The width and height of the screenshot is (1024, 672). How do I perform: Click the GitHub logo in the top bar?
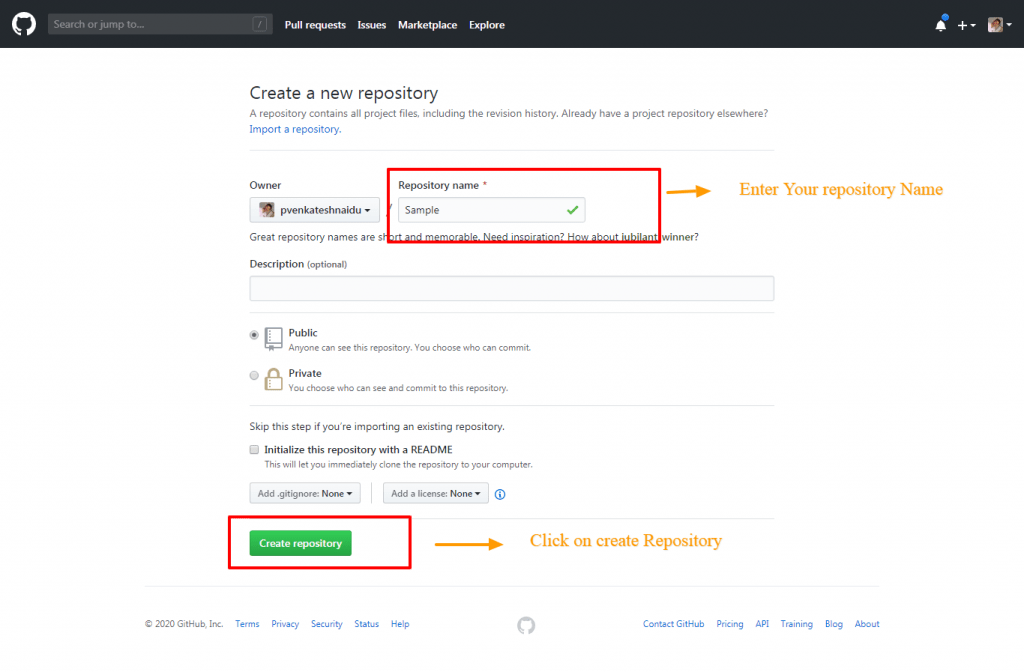(23, 24)
